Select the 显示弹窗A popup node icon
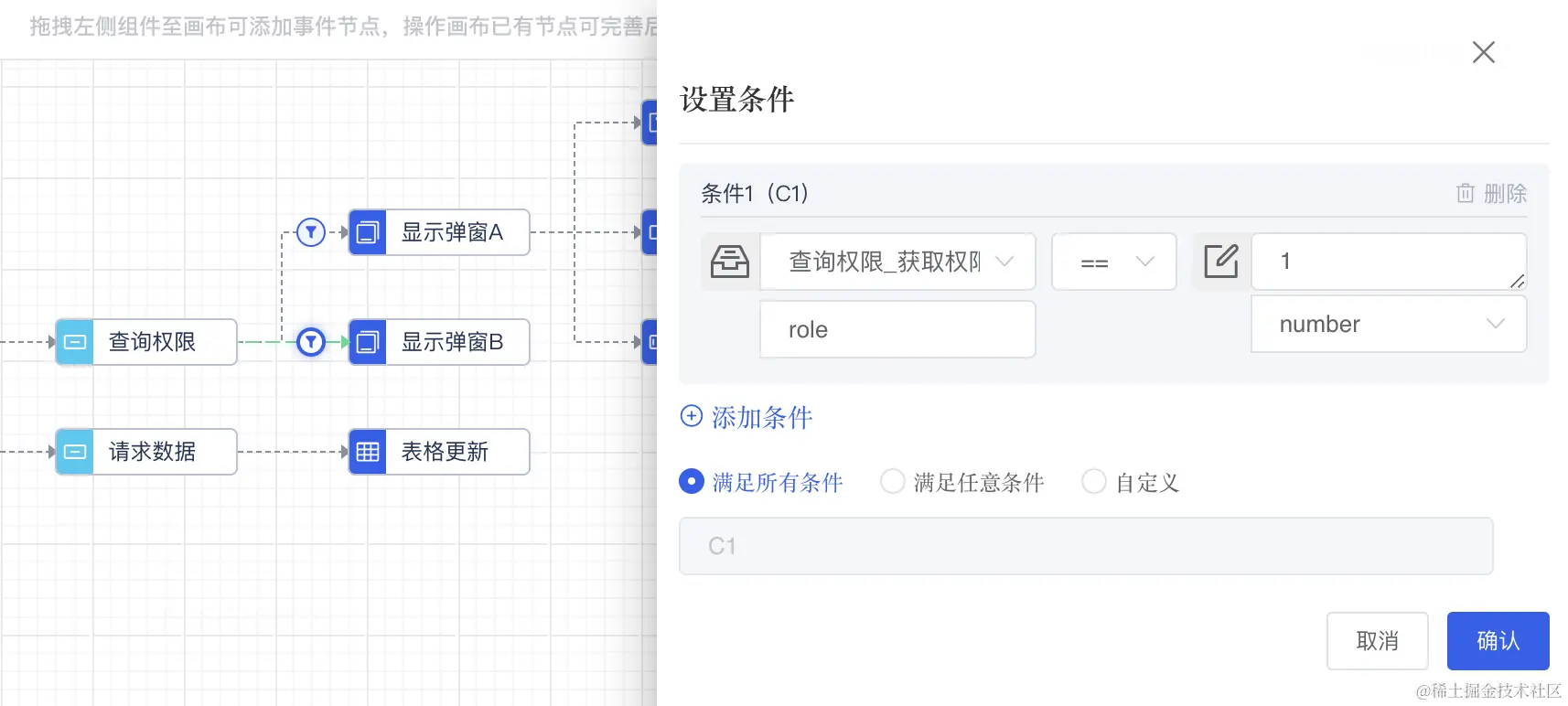 (x=368, y=232)
